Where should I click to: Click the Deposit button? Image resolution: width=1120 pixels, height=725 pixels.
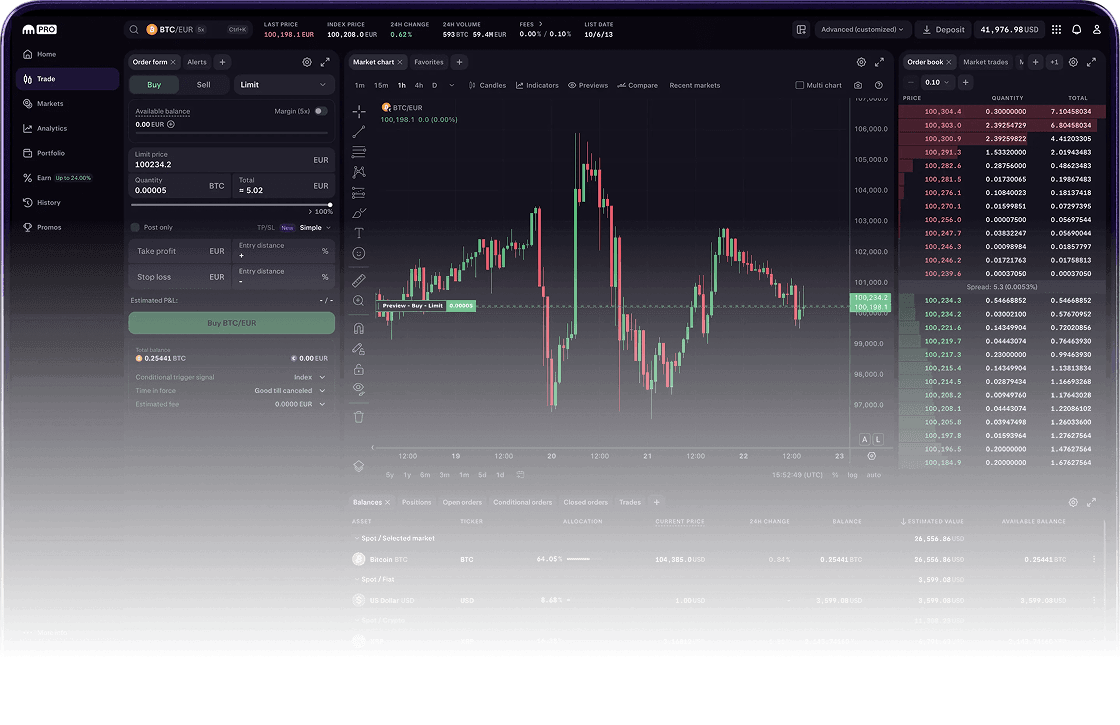click(944, 30)
